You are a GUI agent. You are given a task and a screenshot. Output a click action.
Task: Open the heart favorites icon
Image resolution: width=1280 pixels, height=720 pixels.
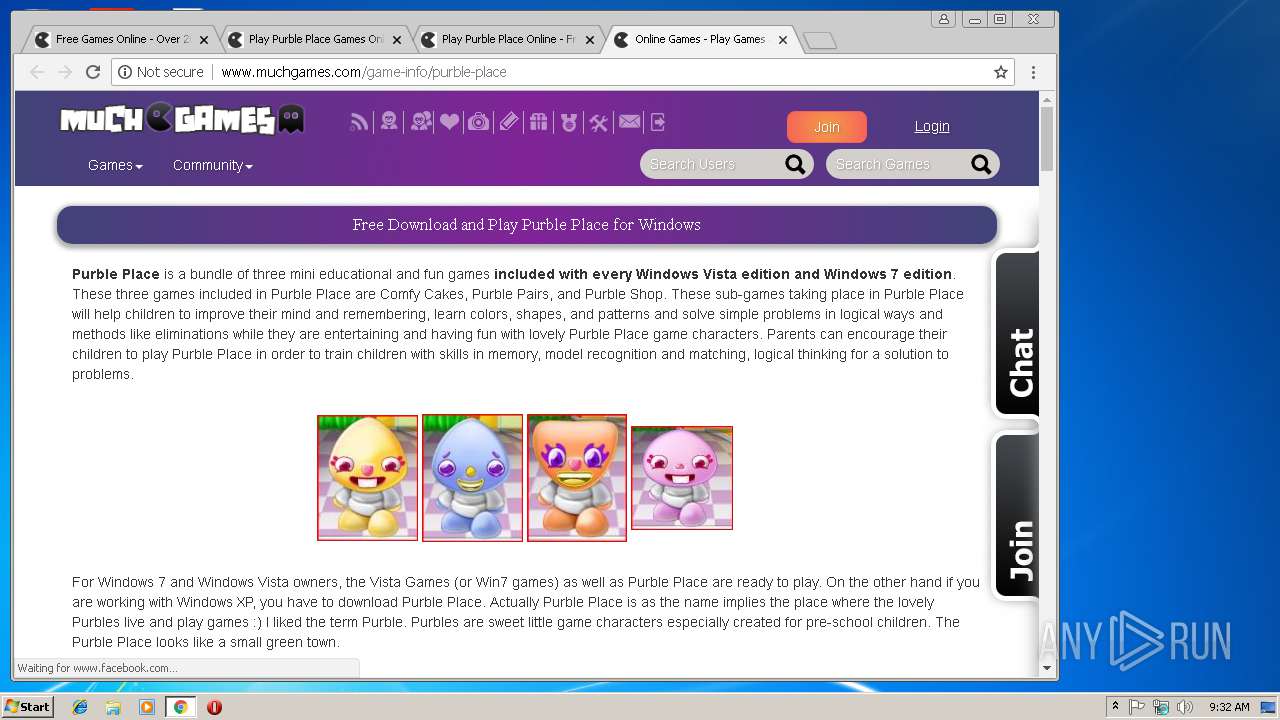(449, 122)
